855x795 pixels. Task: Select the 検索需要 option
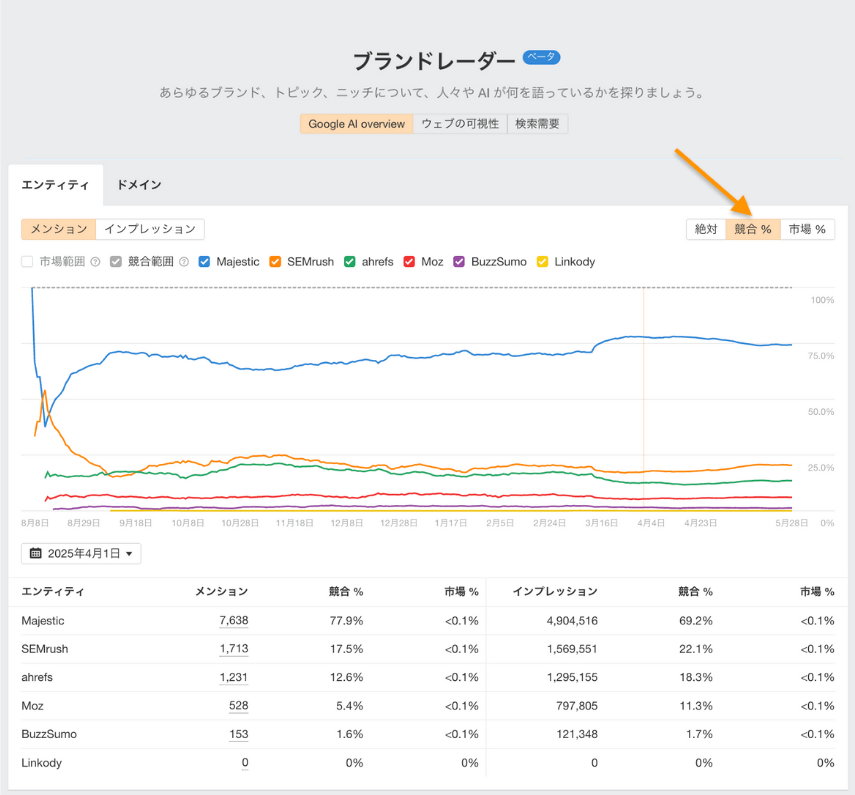tap(537, 123)
